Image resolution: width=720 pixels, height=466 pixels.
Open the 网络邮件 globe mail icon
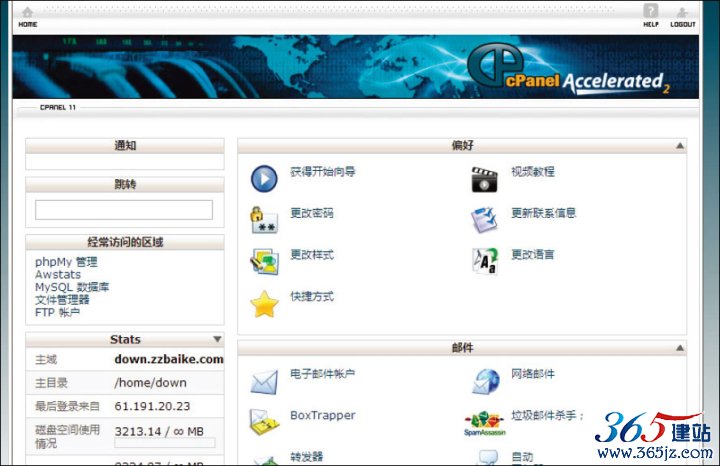point(485,382)
